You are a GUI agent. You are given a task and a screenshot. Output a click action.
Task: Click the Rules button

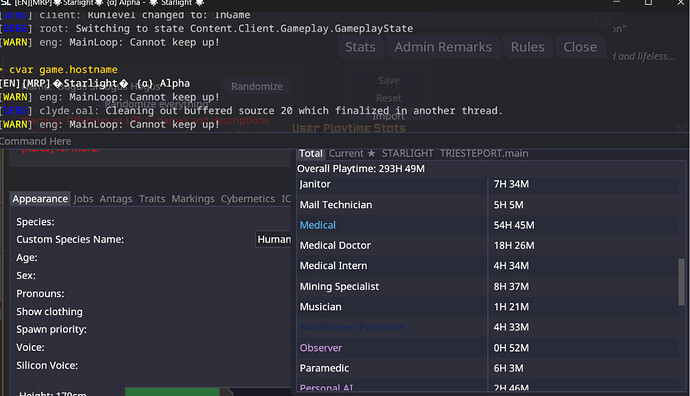click(x=527, y=47)
